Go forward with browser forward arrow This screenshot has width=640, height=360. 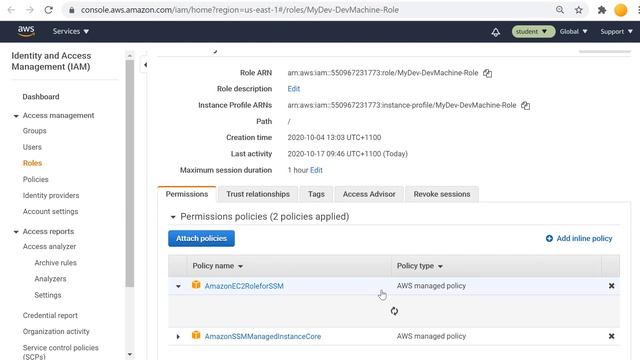pos(30,10)
